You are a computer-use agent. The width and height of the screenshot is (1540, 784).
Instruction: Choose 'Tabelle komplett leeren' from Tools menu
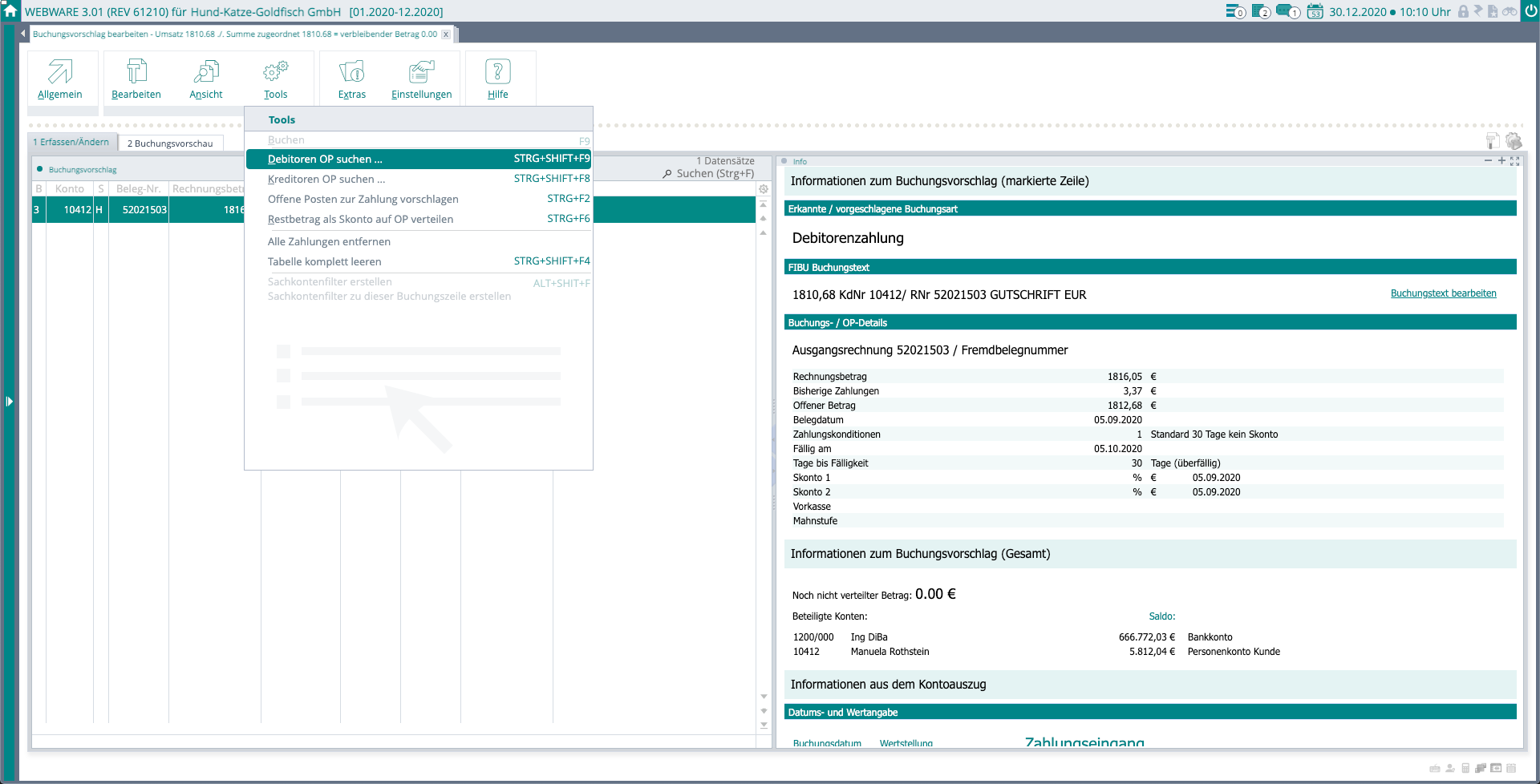pyautogui.click(x=324, y=261)
